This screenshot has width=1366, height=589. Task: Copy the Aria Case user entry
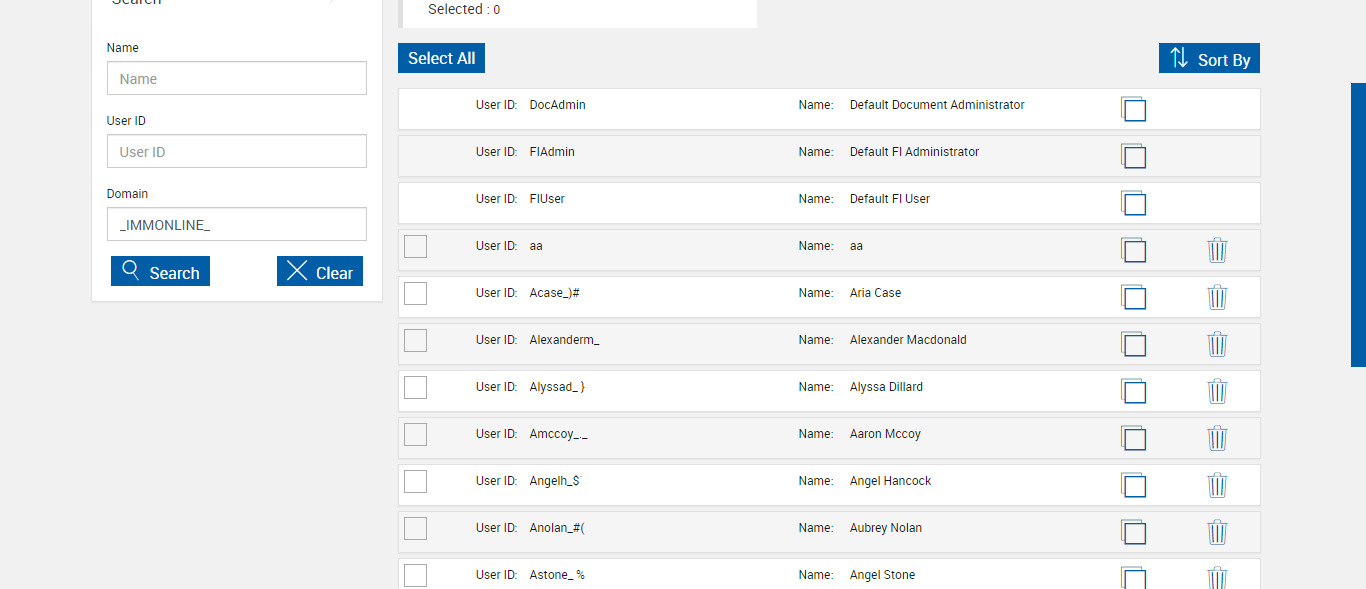coord(1133,297)
